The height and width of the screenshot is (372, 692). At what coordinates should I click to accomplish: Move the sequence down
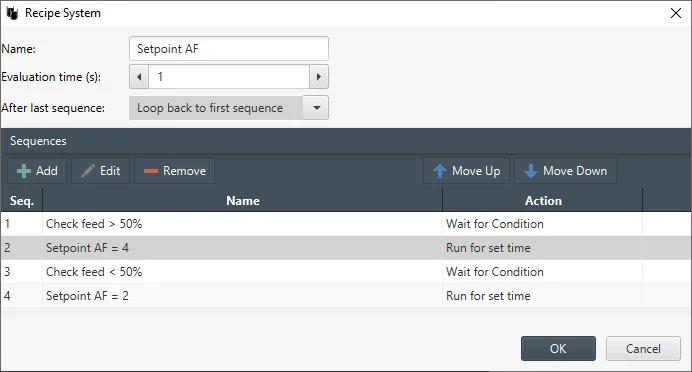pos(565,171)
